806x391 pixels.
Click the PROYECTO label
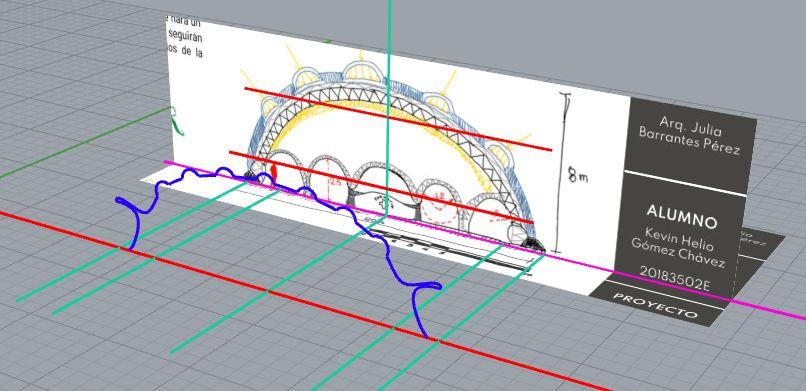[x=656, y=306]
